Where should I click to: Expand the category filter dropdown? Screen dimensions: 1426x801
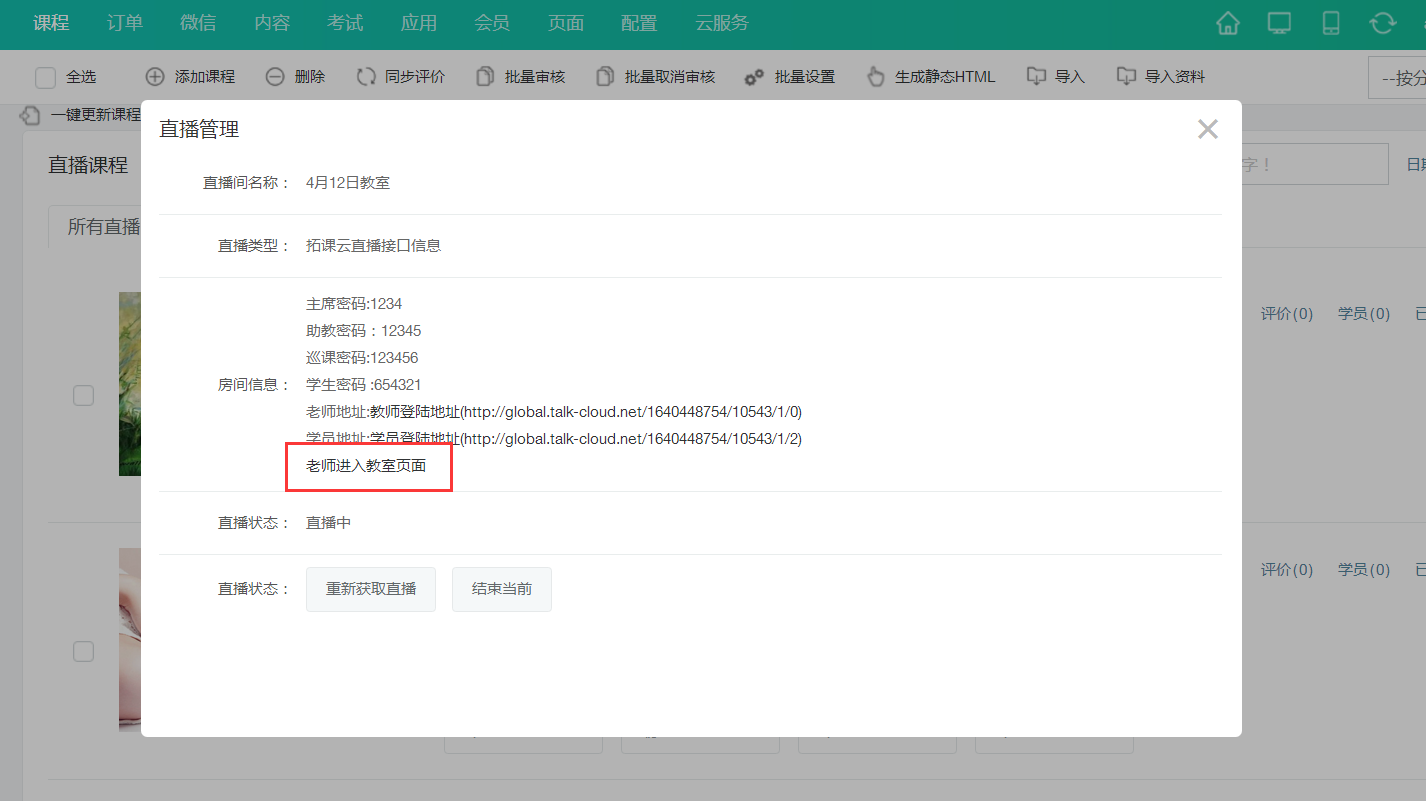[1397, 78]
